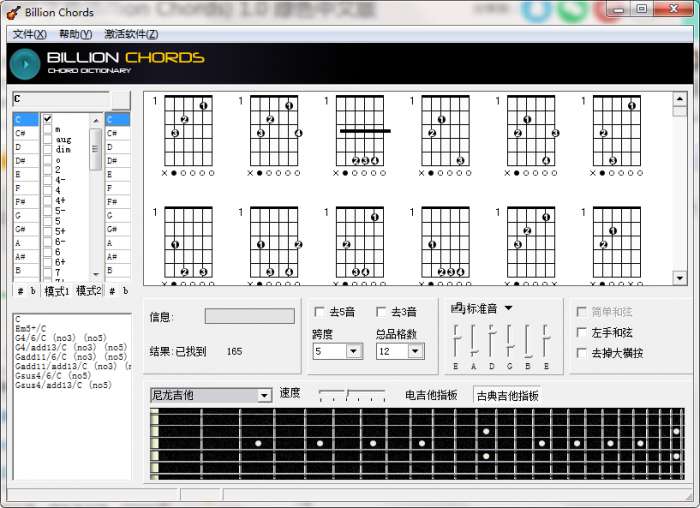Open the 文件(X) menu
The height and width of the screenshot is (508, 700).
click(29, 34)
